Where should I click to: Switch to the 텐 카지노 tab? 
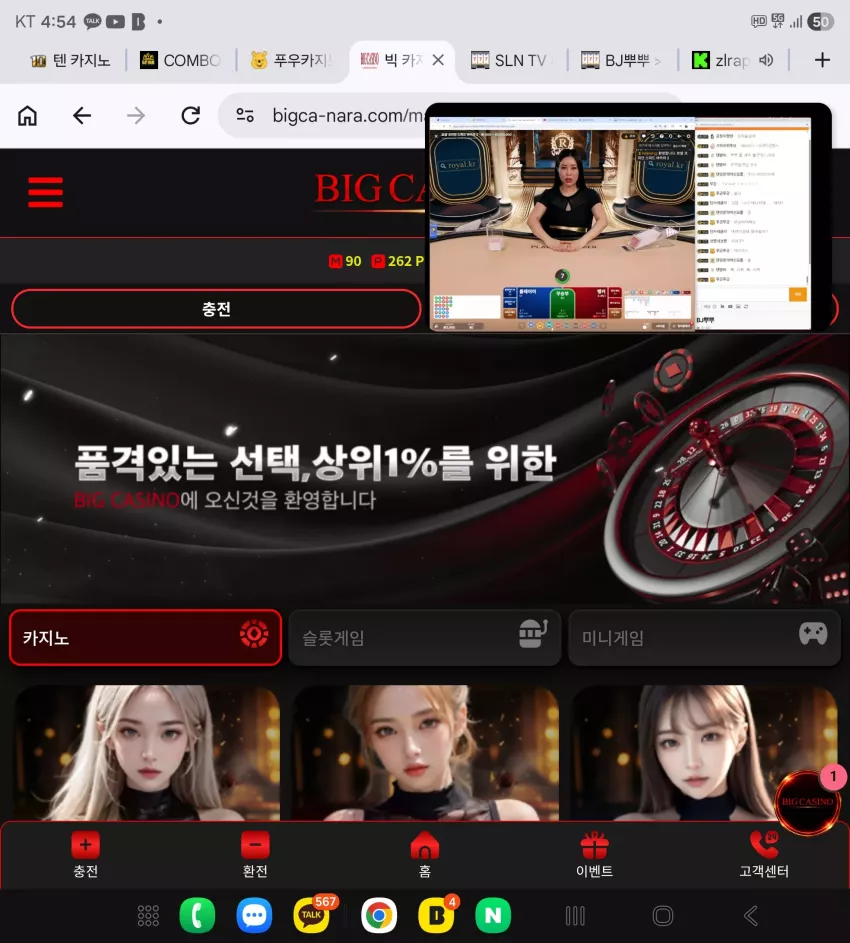coord(70,60)
